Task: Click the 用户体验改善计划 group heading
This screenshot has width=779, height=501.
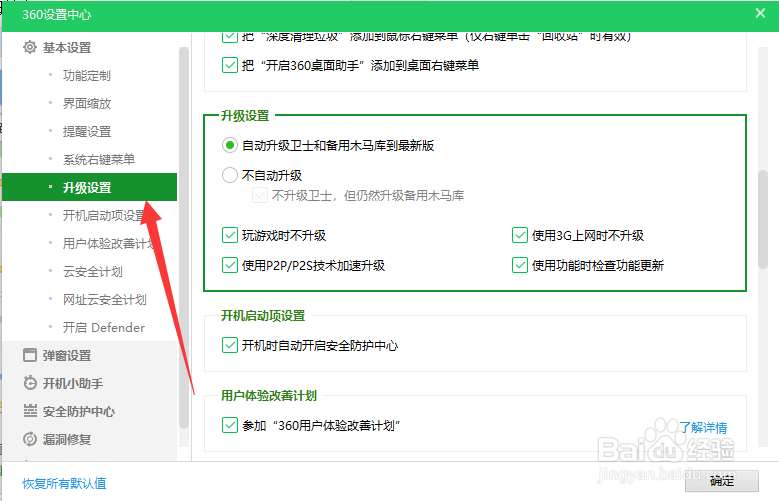Action: click(269, 396)
